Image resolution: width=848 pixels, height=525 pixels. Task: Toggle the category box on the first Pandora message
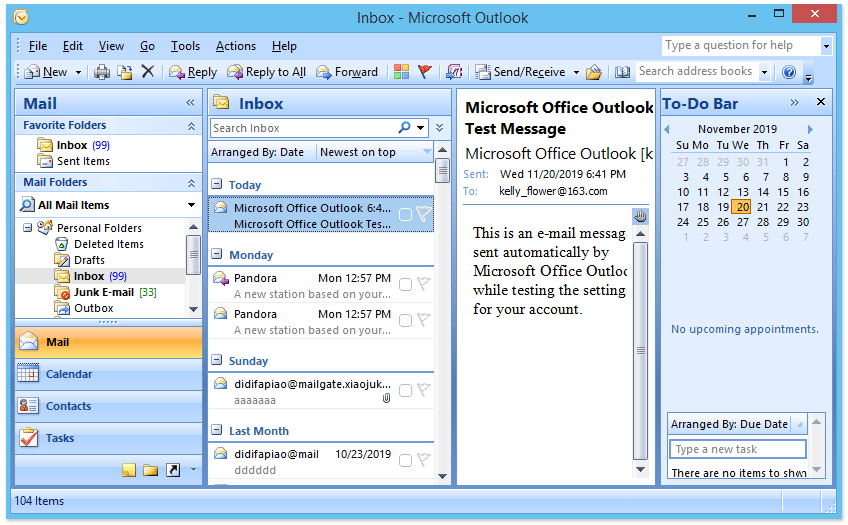click(x=405, y=284)
